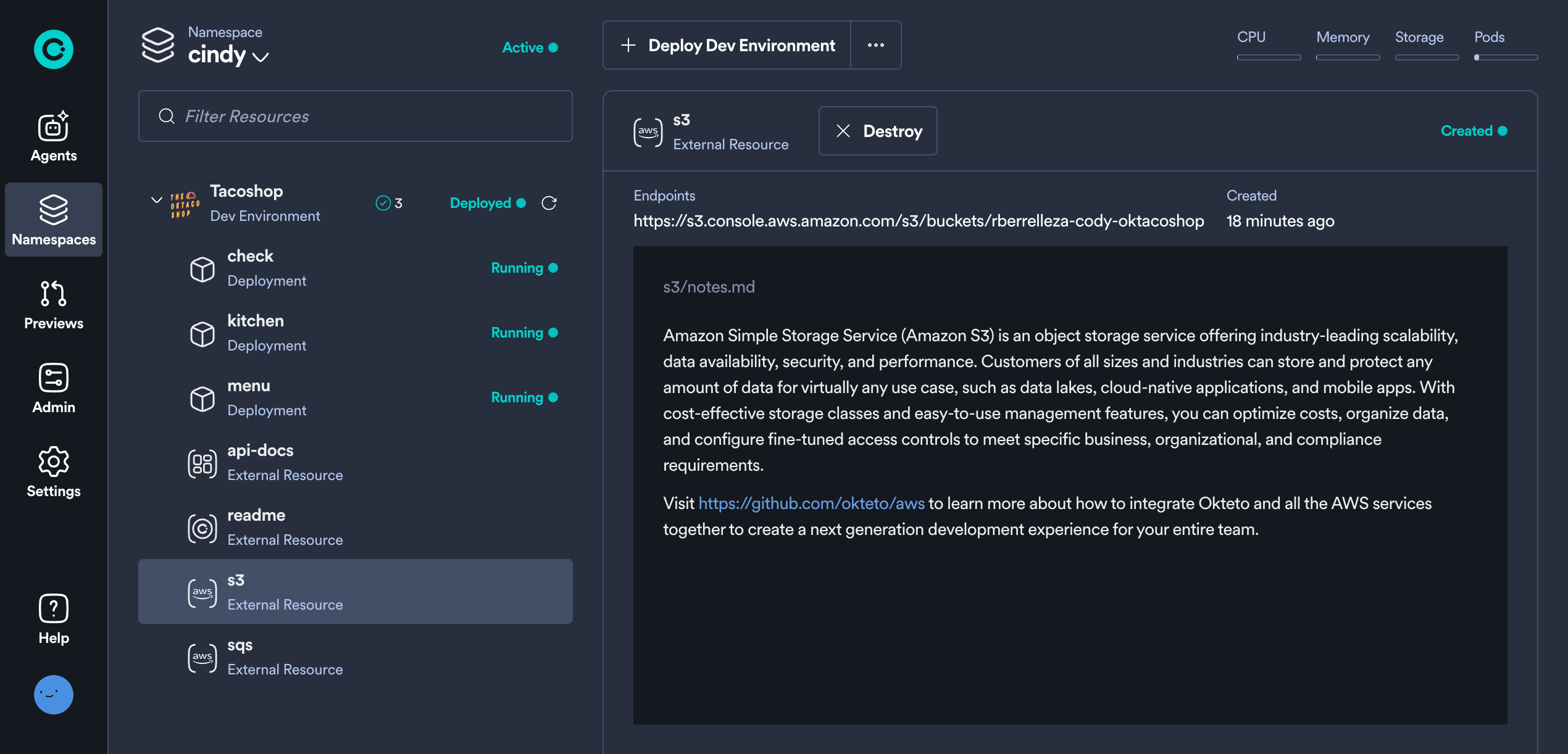
Task: Click the Destroy button for s3
Action: (878, 131)
